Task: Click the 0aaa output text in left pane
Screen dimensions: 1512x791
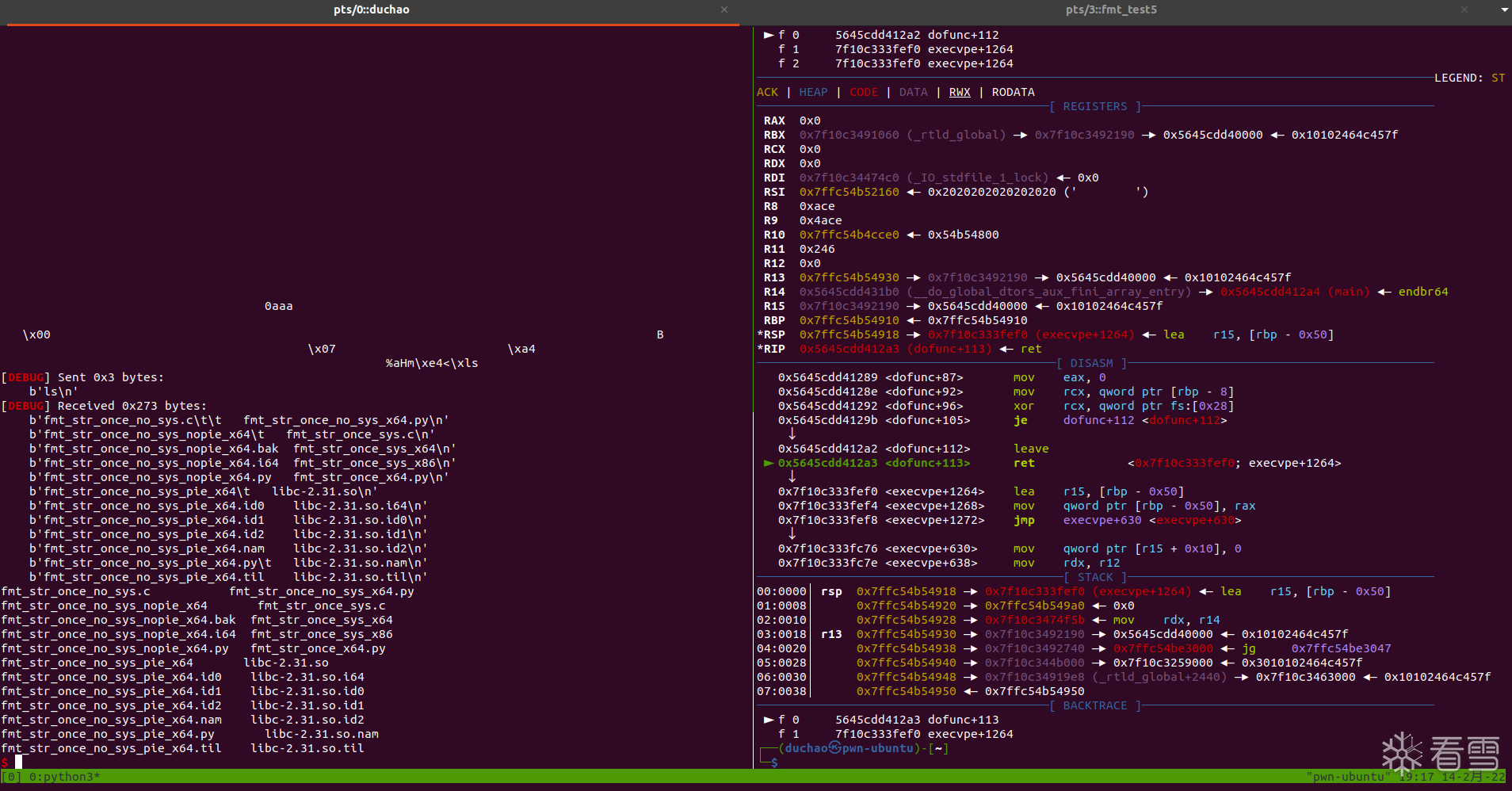Action: pos(278,306)
